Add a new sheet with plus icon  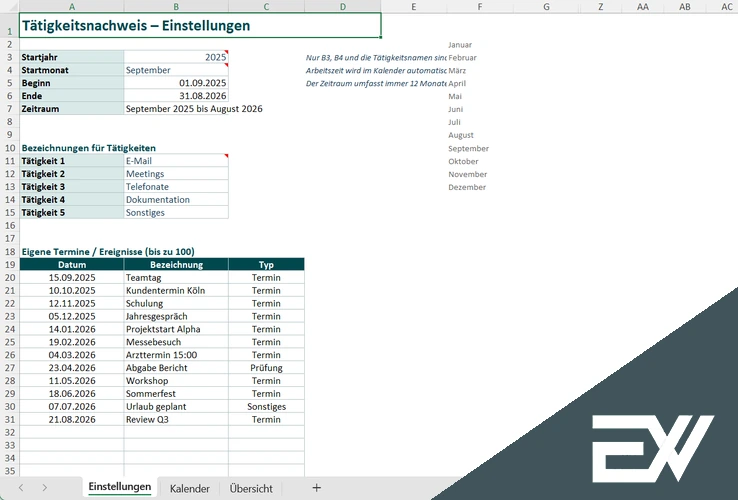pos(316,488)
